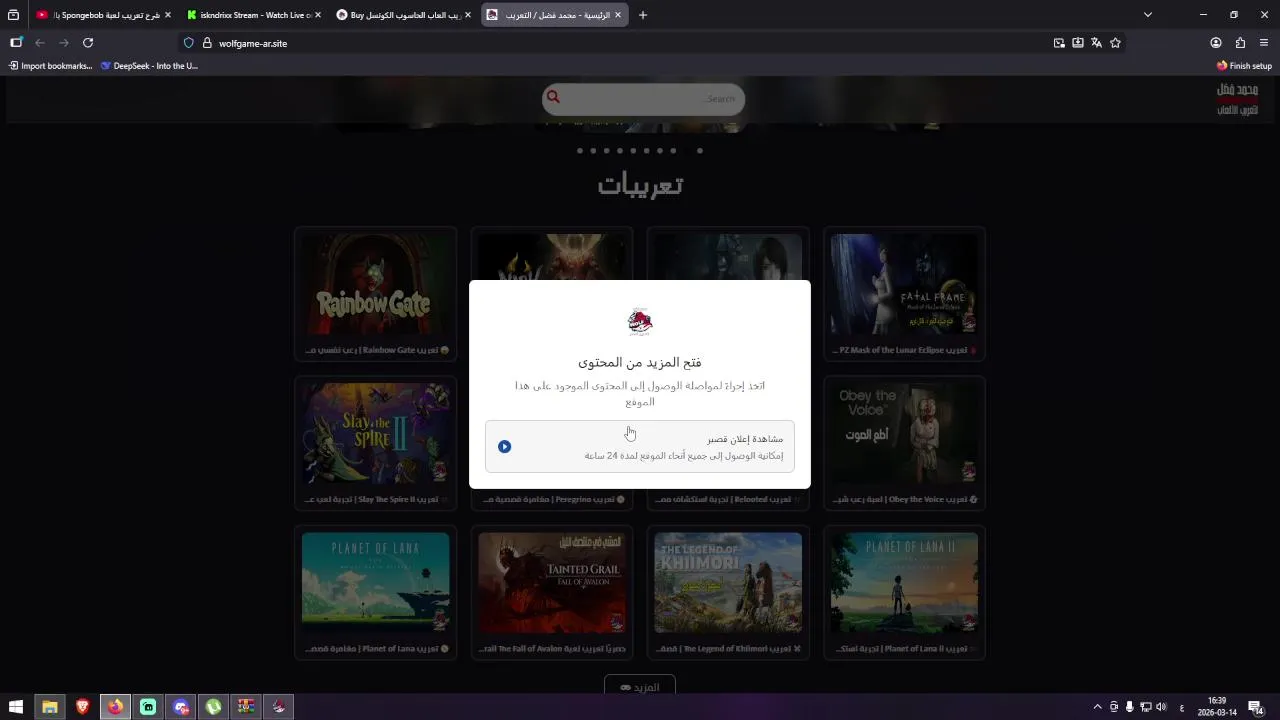Go back to the previous page
Viewport: 1280px width, 720px height.
point(40,43)
